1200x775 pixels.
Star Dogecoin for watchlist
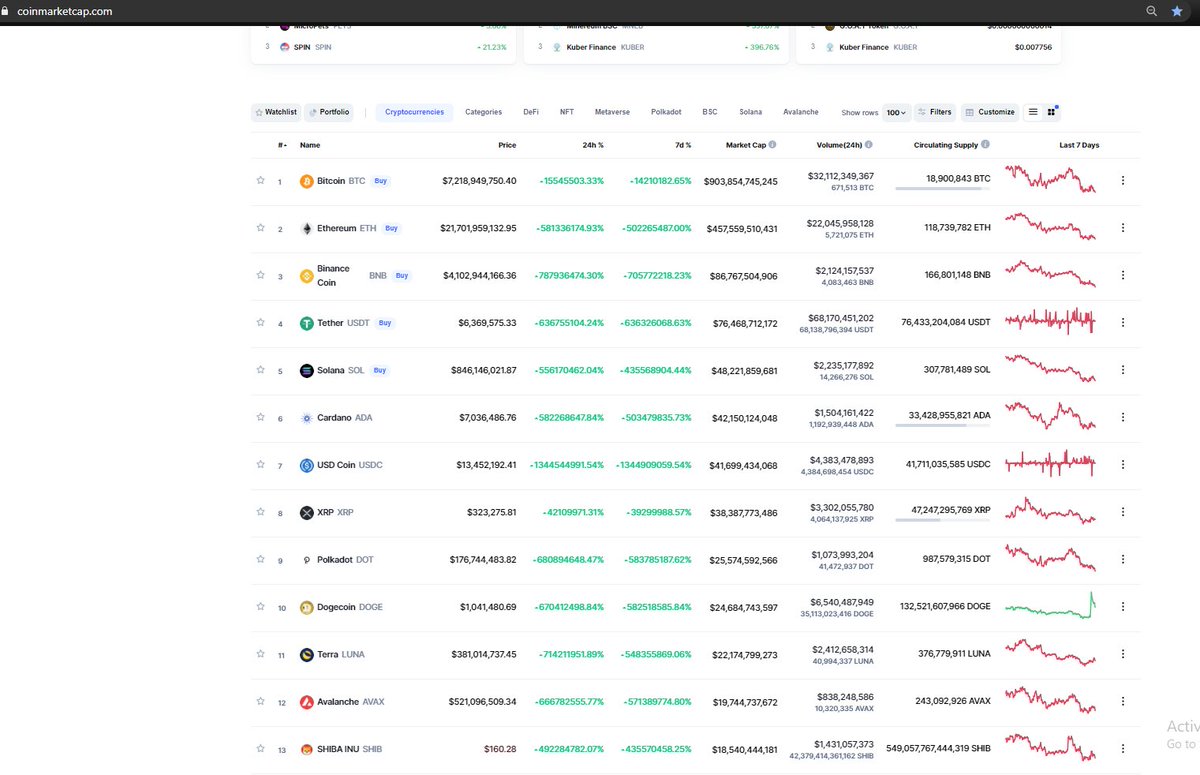pos(261,606)
